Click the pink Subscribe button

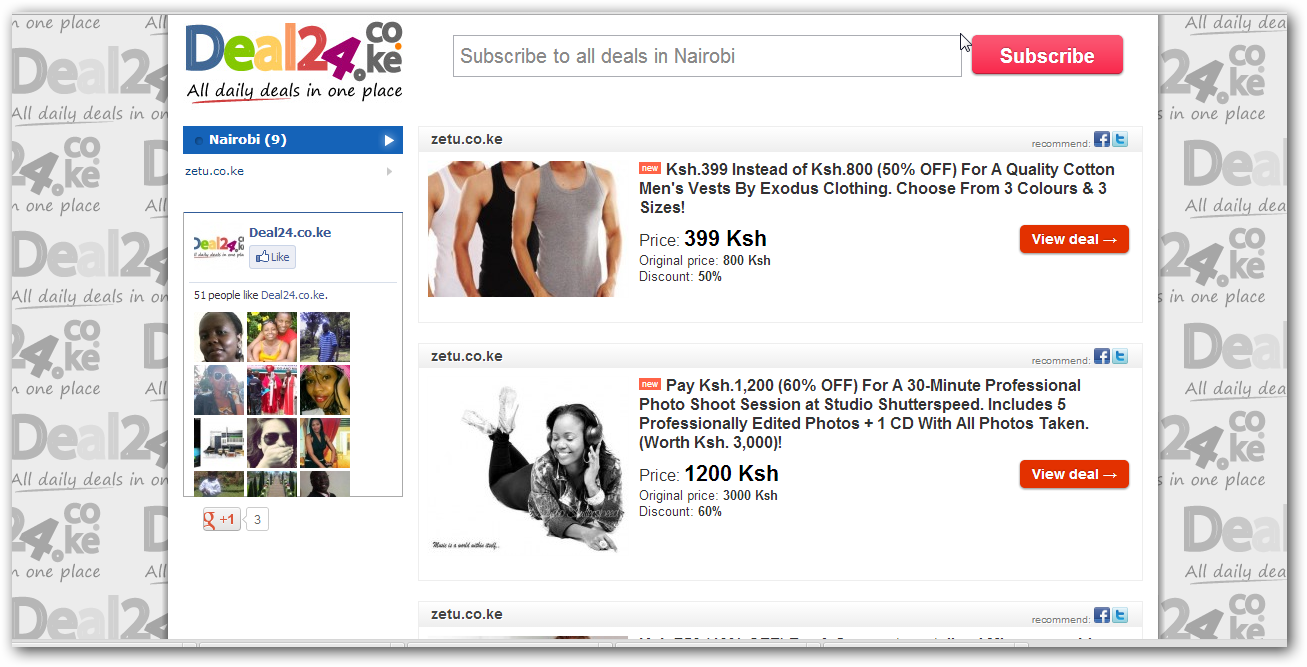coord(1047,56)
